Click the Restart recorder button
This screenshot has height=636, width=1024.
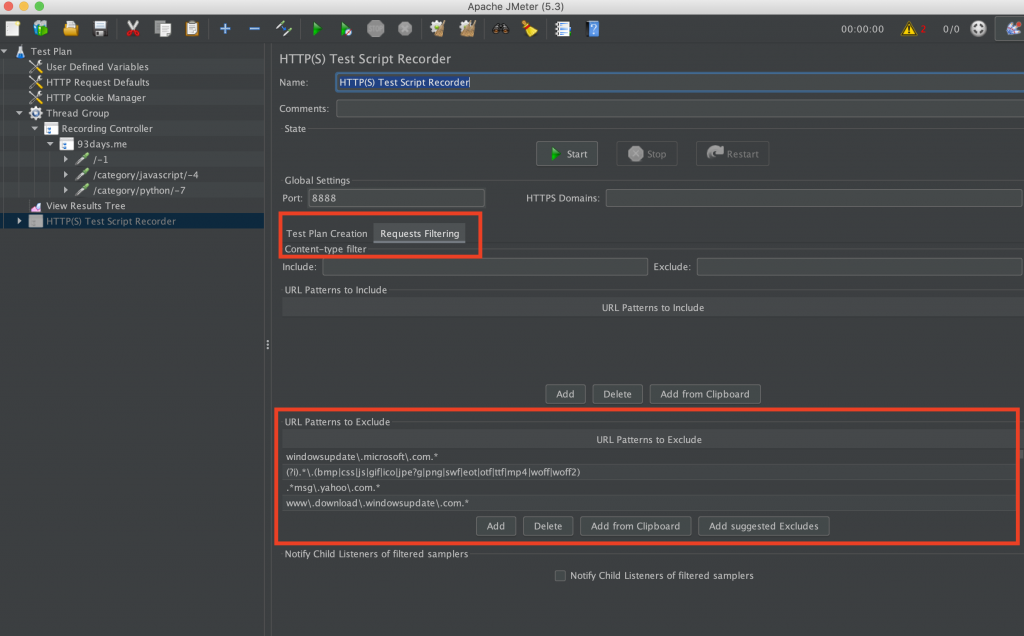pyautogui.click(x=732, y=153)
